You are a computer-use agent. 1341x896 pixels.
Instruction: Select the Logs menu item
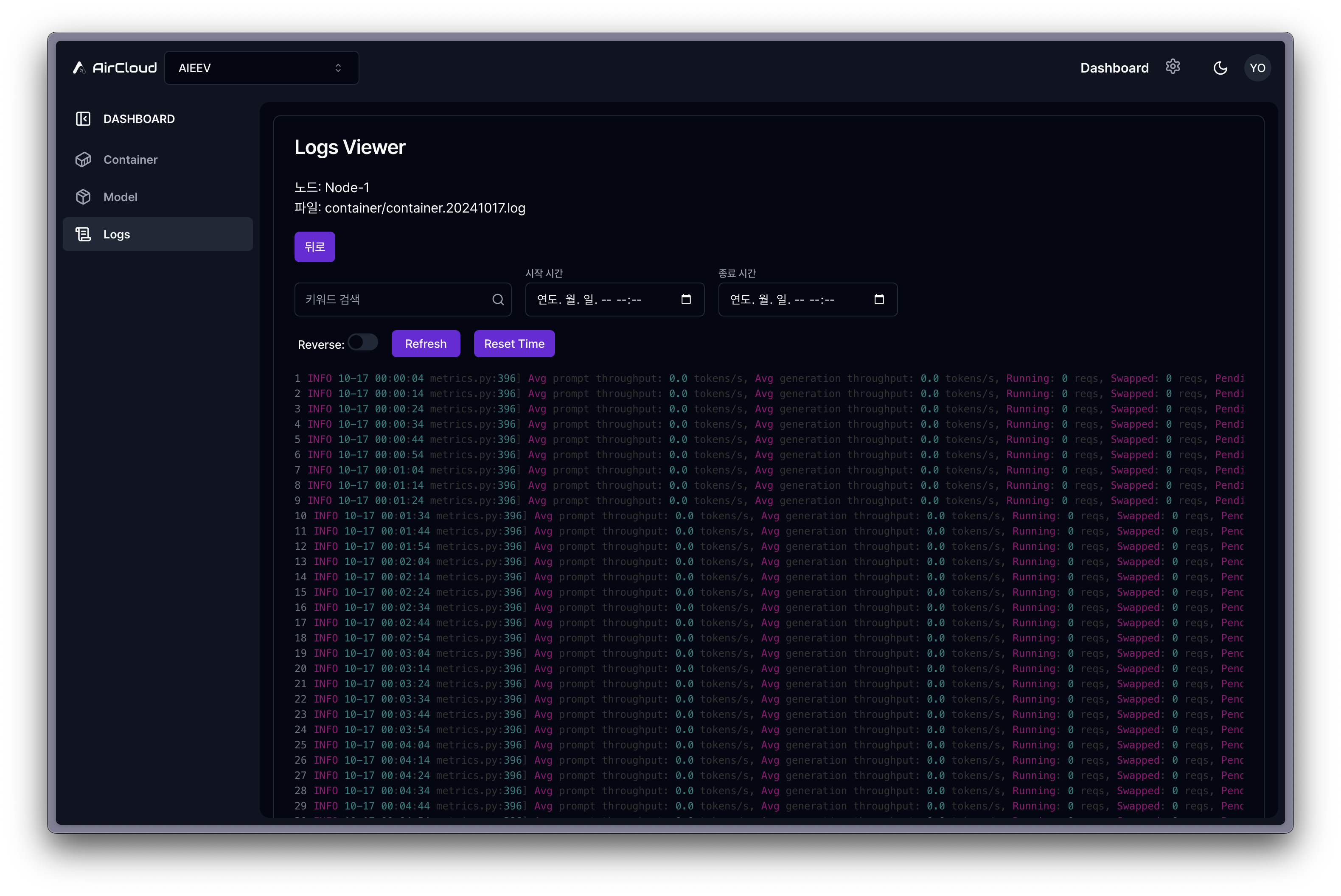coord(158,234)
